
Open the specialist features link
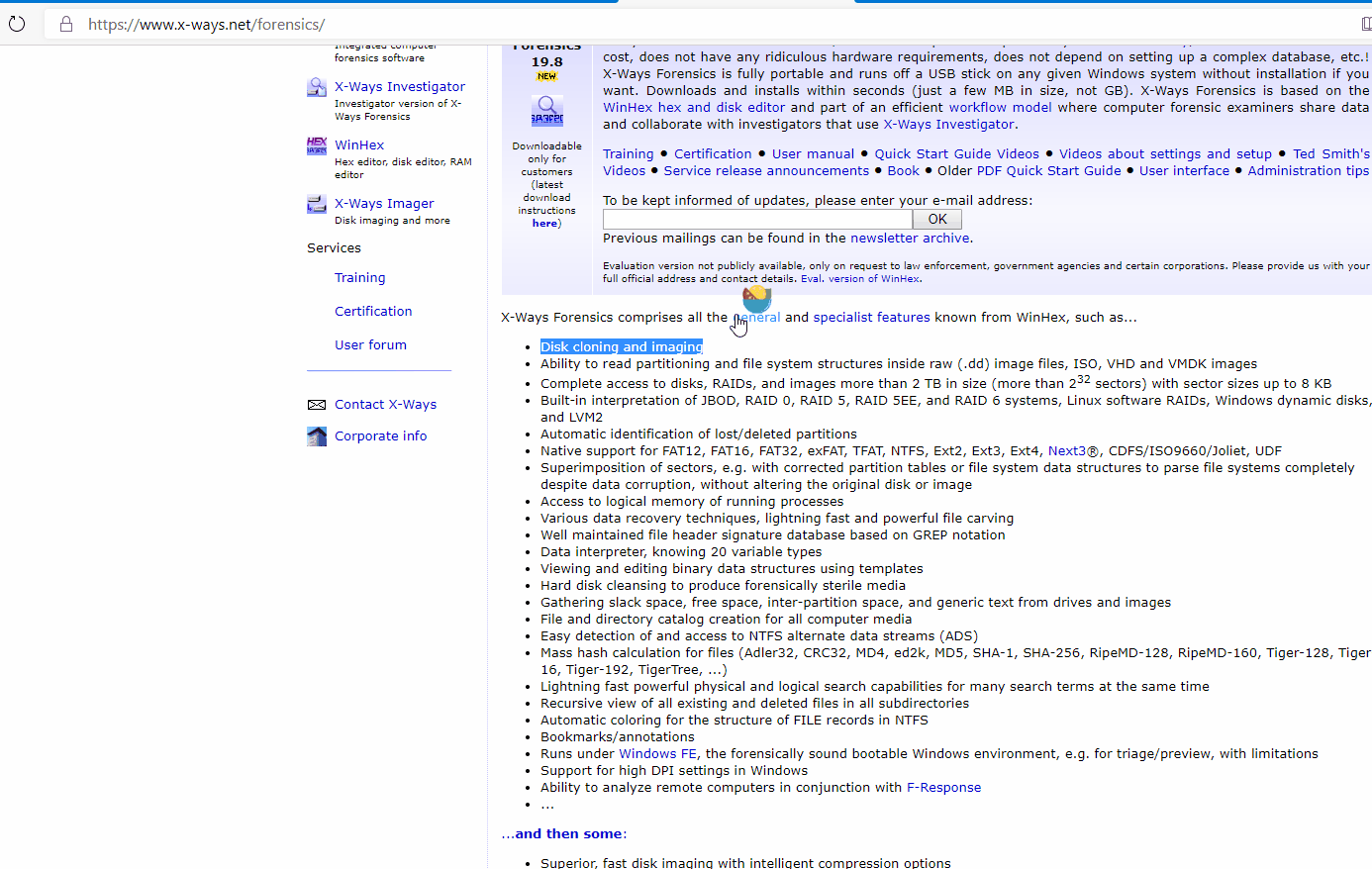coord(871,318)
